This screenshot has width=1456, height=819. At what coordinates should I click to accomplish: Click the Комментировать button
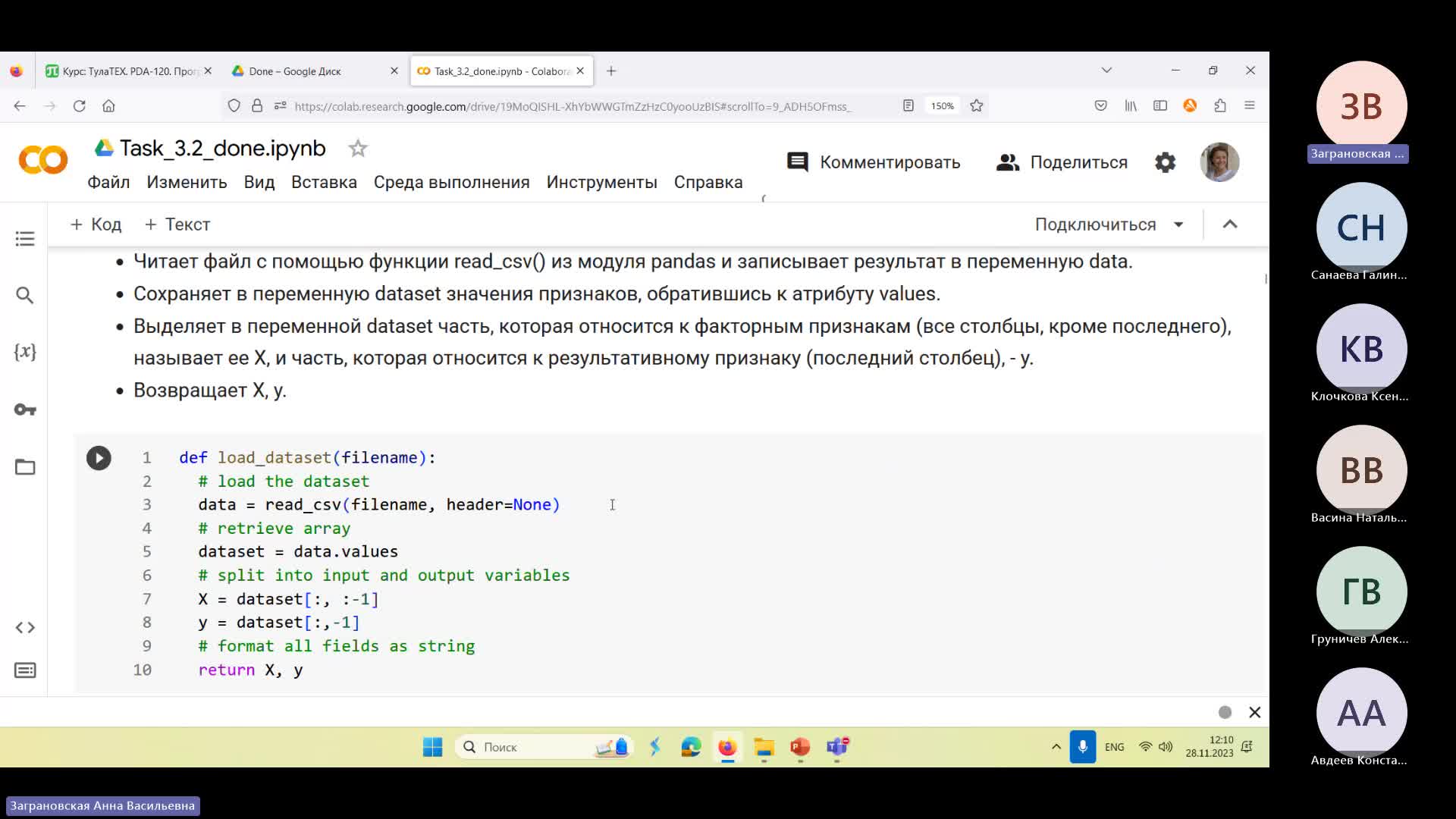click(874, 162)
